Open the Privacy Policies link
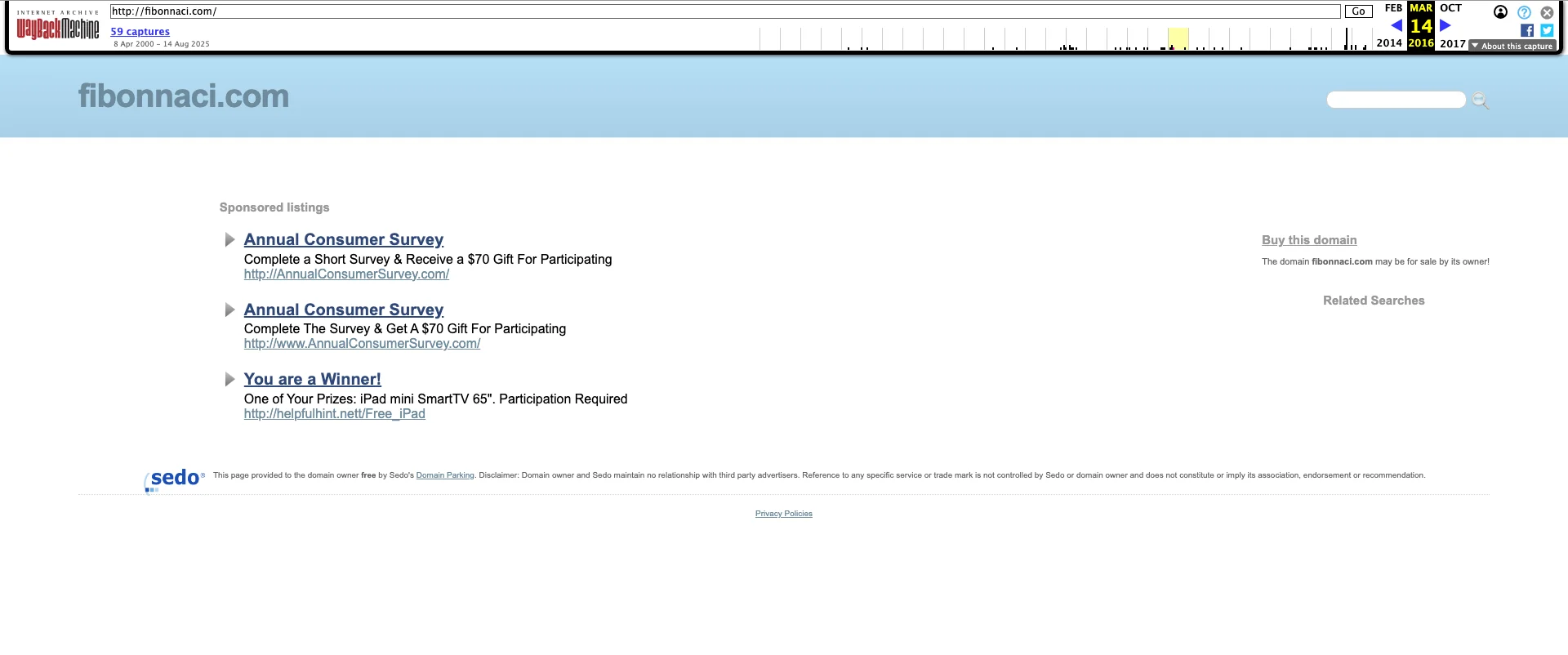The width and height of the screenshot is (1568, 655). 783,514
